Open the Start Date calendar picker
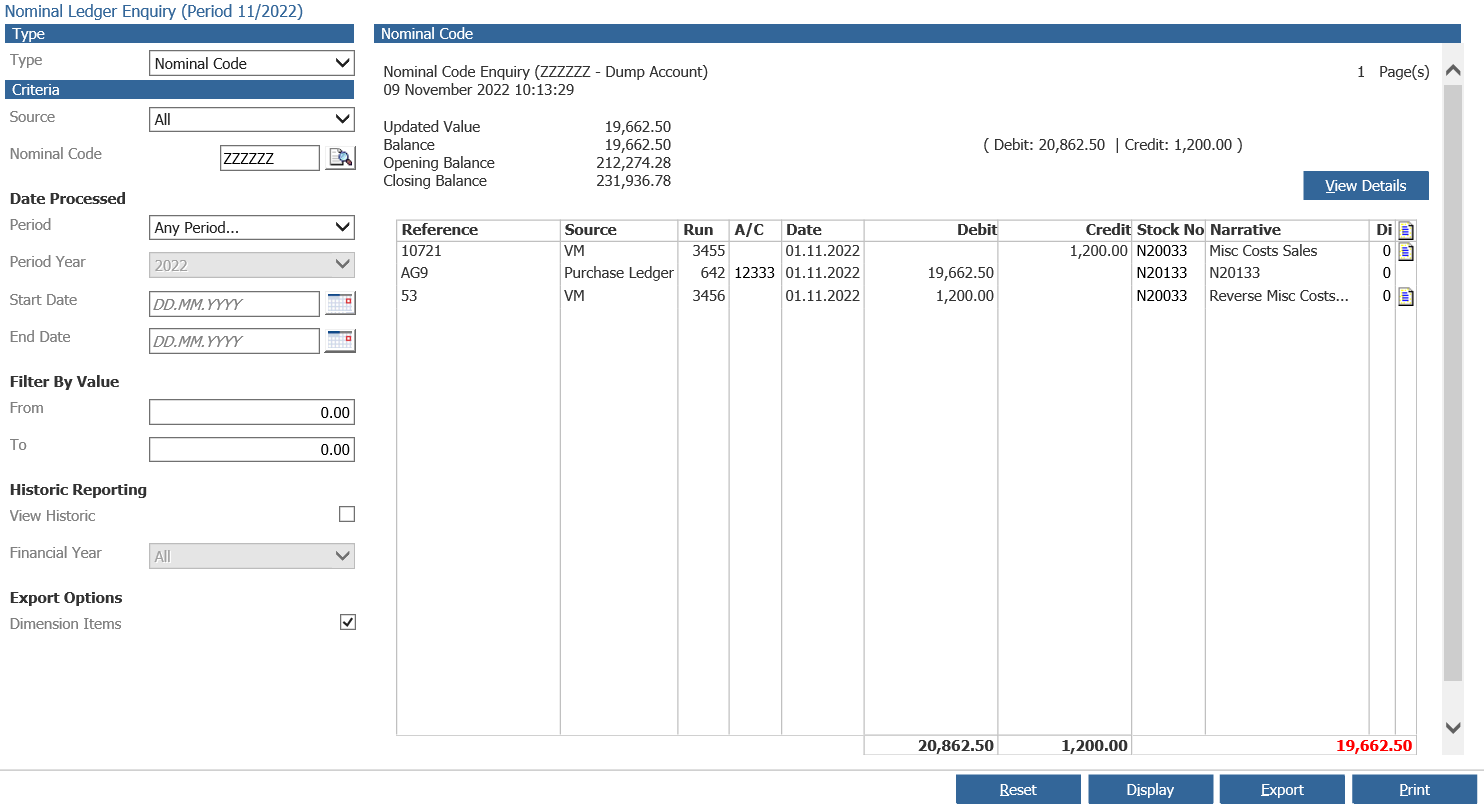 tap(341, 304)
